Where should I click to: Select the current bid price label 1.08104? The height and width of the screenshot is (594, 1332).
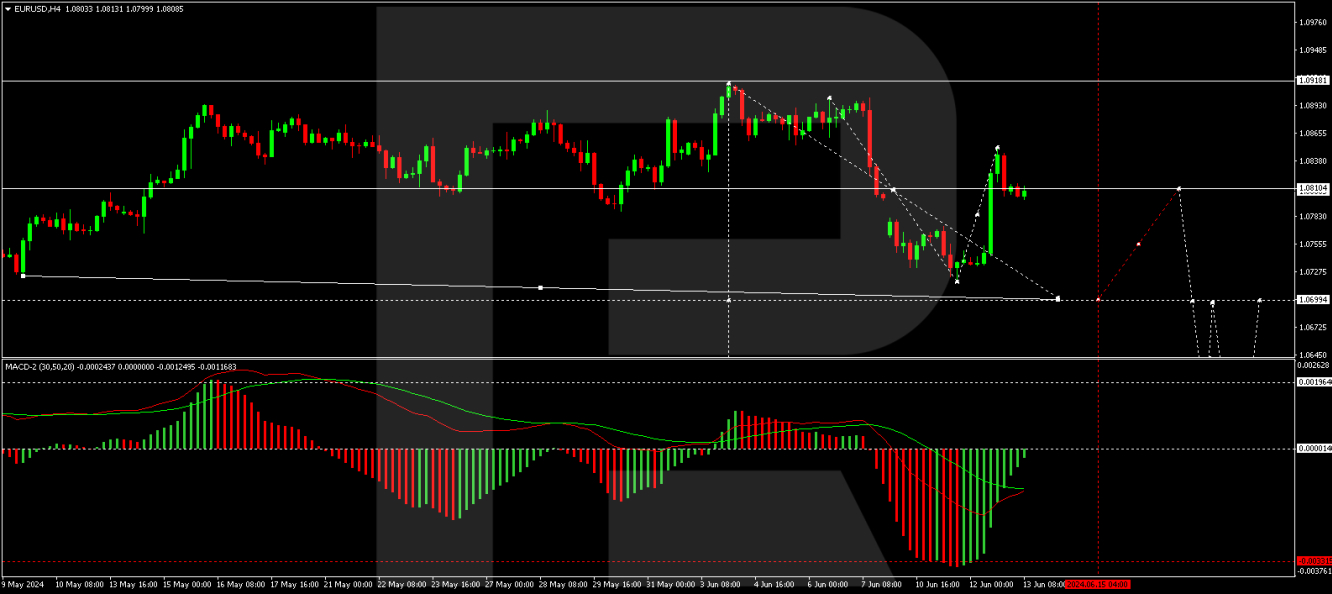pyautogui.click(x=1311, y=187)
